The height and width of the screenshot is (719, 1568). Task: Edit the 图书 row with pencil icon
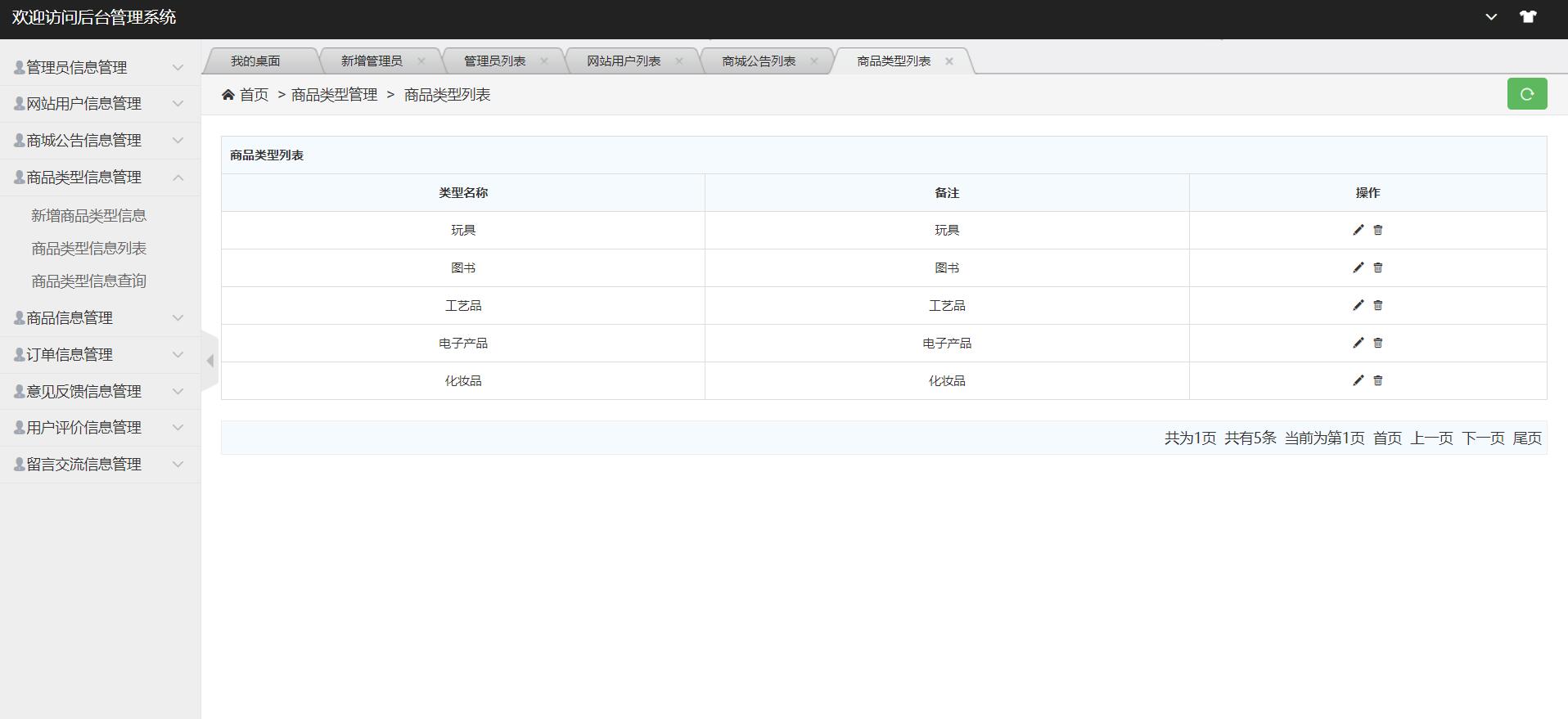(1358, 267)
